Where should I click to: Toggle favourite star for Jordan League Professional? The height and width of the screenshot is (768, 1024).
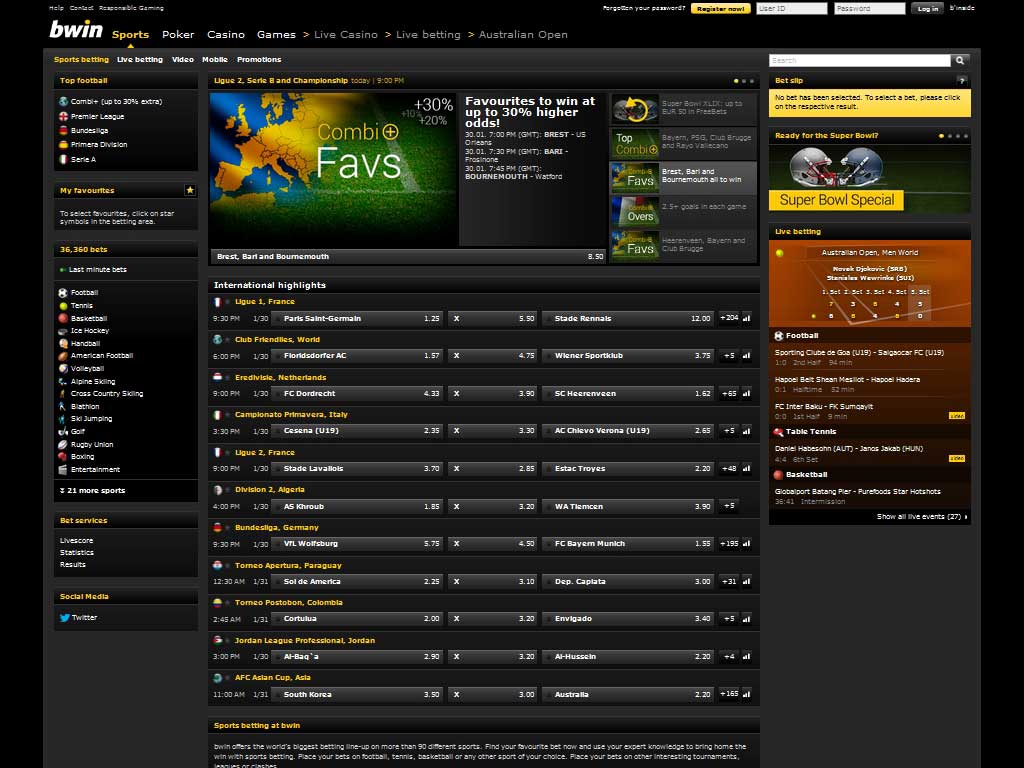tap(228, 641)
